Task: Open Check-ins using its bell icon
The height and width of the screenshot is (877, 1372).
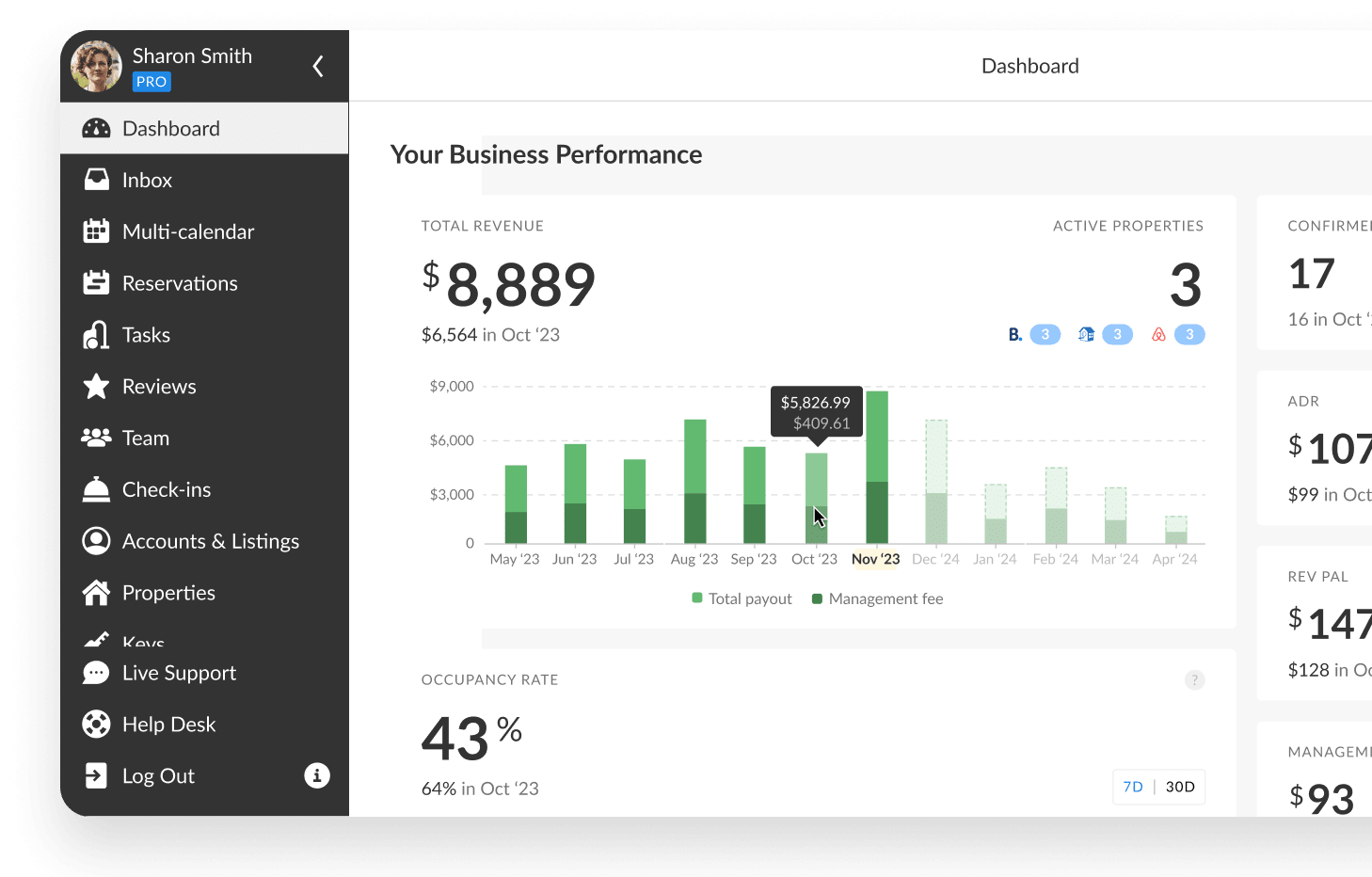Action: pos(97,488)
